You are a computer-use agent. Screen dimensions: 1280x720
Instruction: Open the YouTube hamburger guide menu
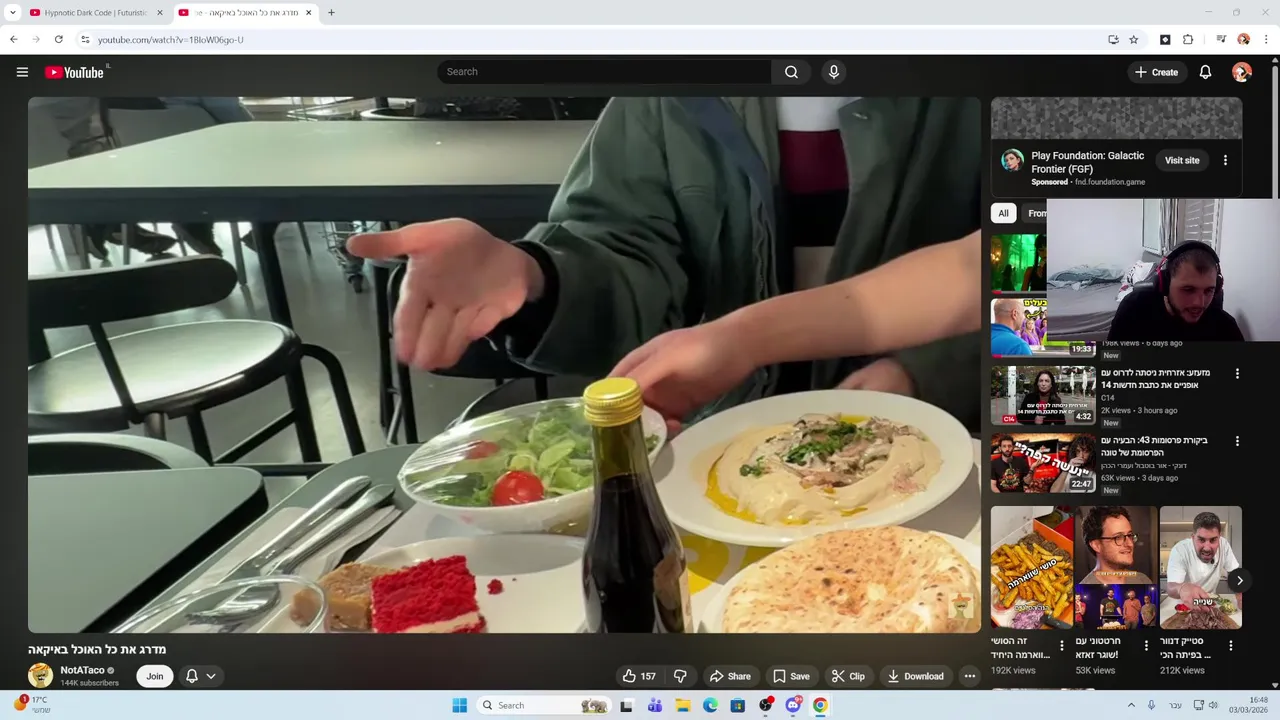click(x=22, y=72)
